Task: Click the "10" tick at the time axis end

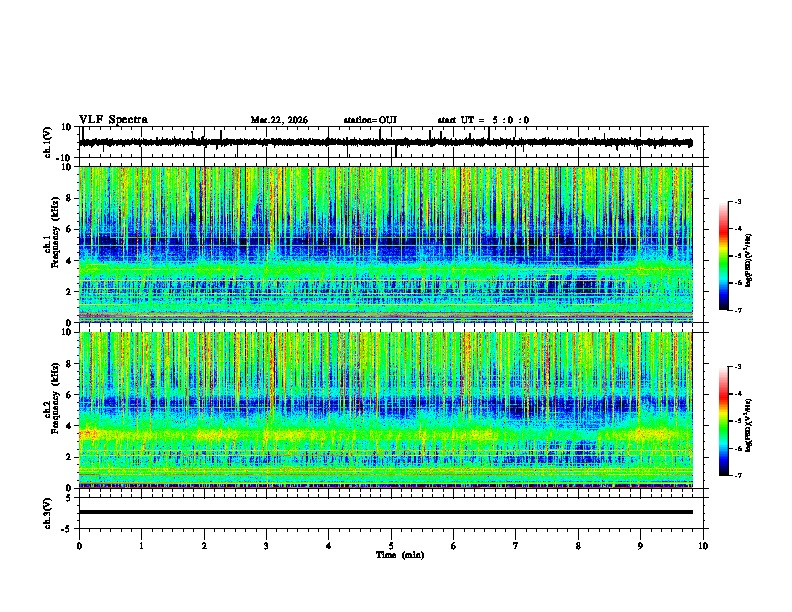Action: 703,546
